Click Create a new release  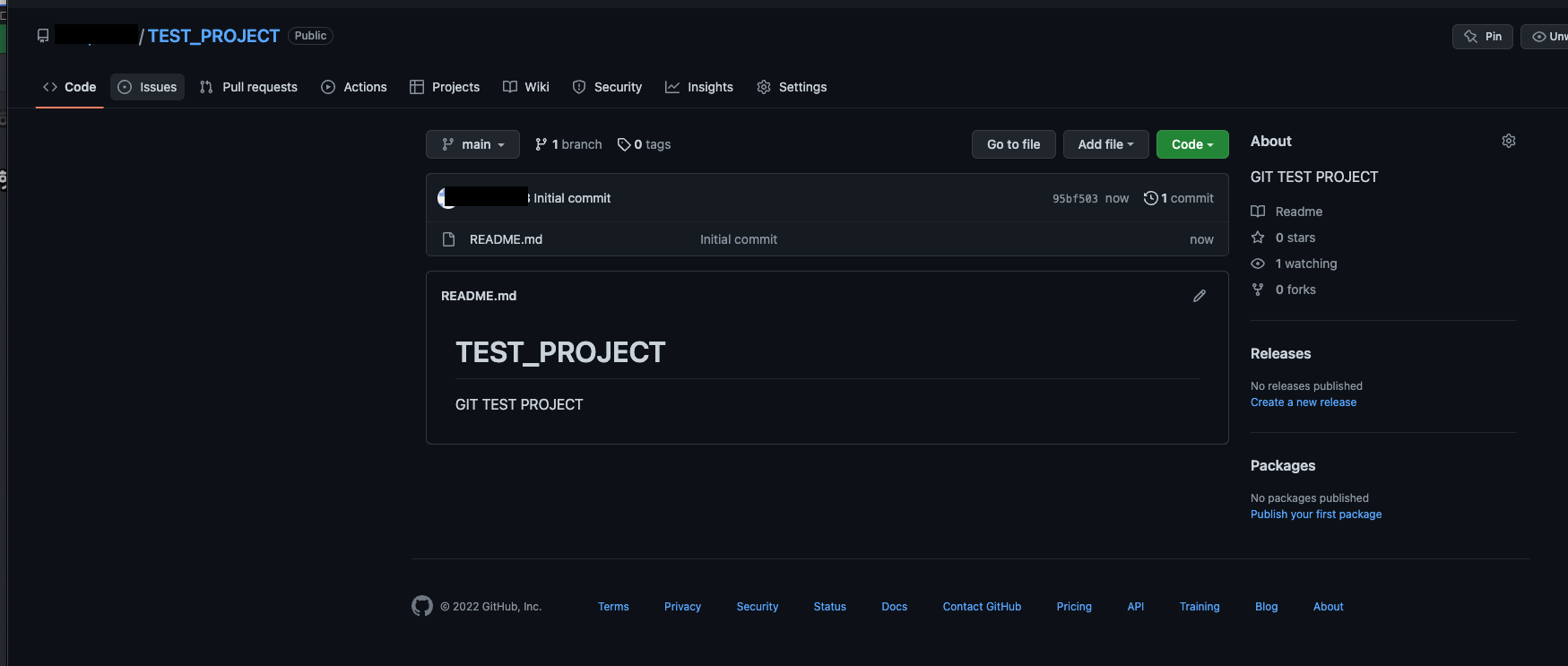(1304, 402)
